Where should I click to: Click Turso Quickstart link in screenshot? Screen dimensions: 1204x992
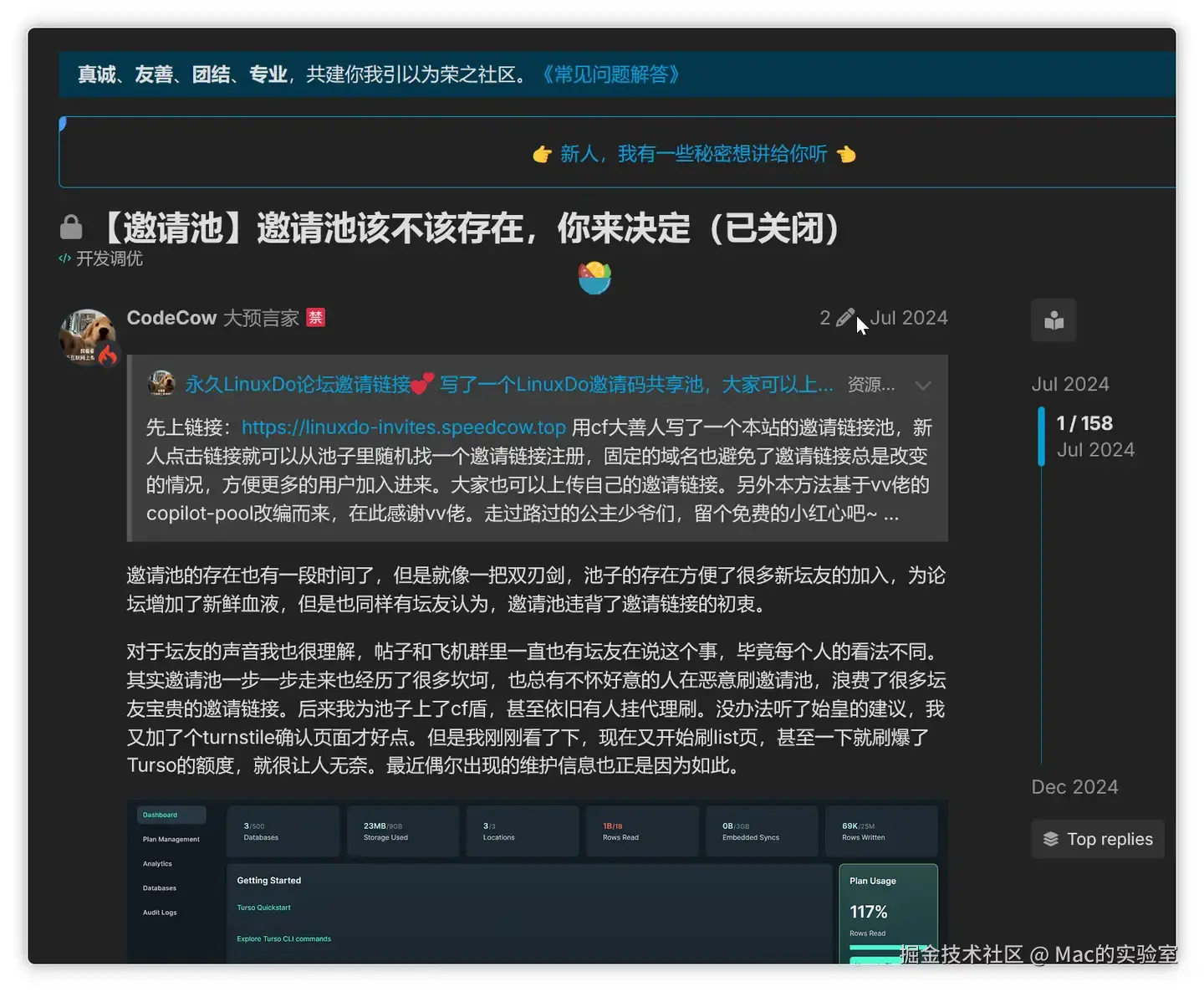tap(263, 908)
